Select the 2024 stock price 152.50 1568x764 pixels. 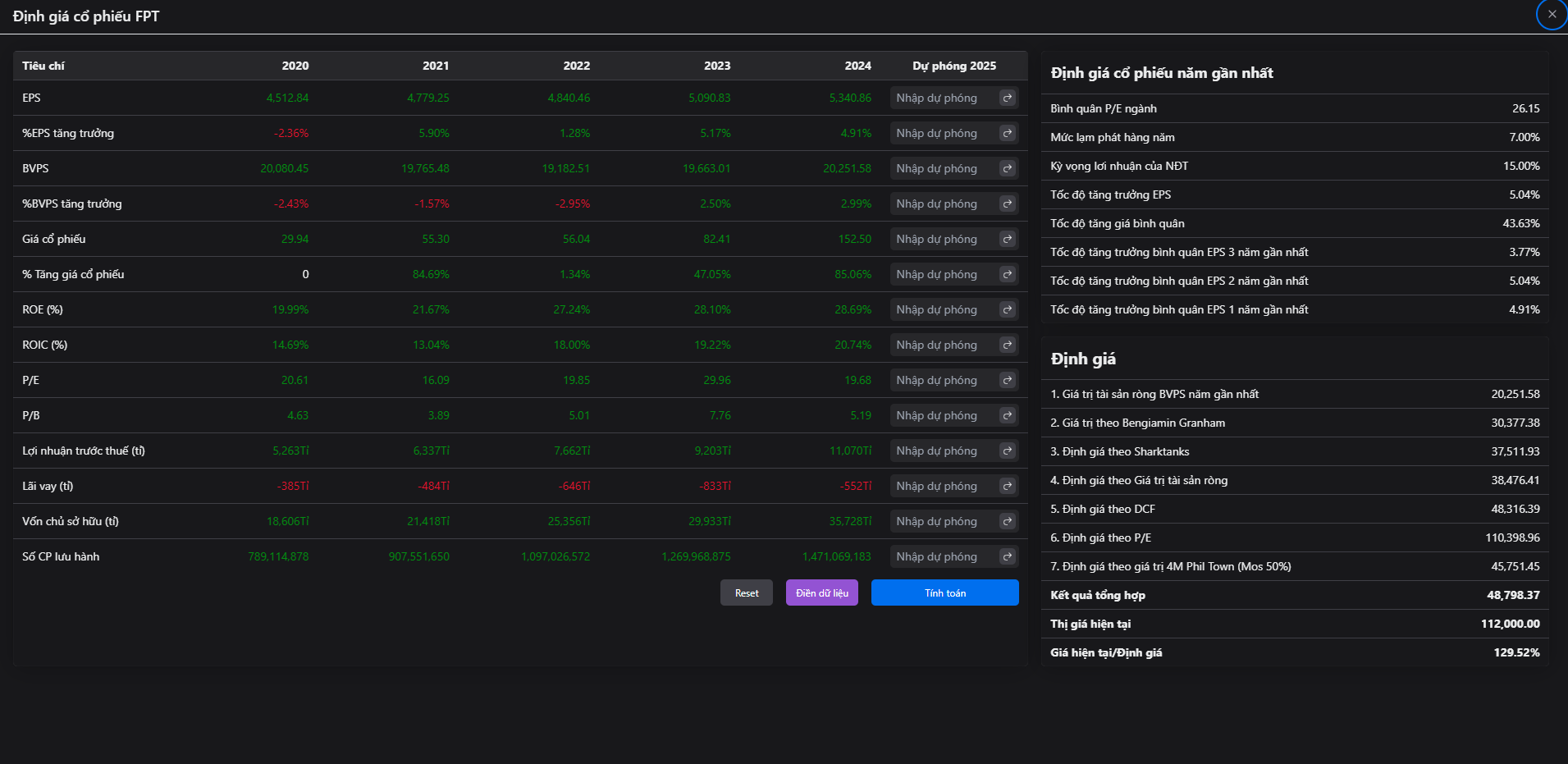[855, 239]
